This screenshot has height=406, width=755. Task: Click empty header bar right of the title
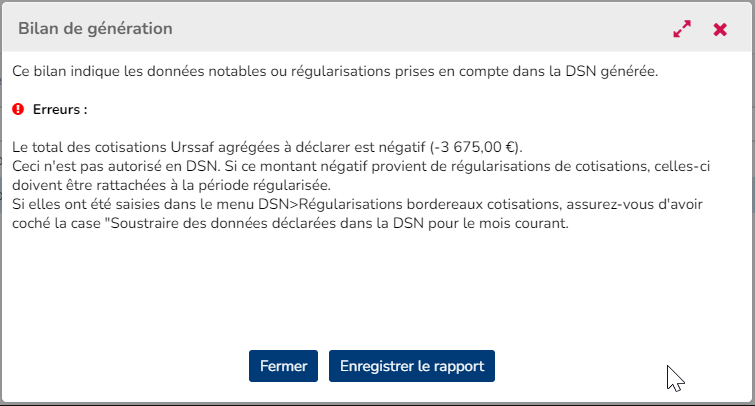420,29
